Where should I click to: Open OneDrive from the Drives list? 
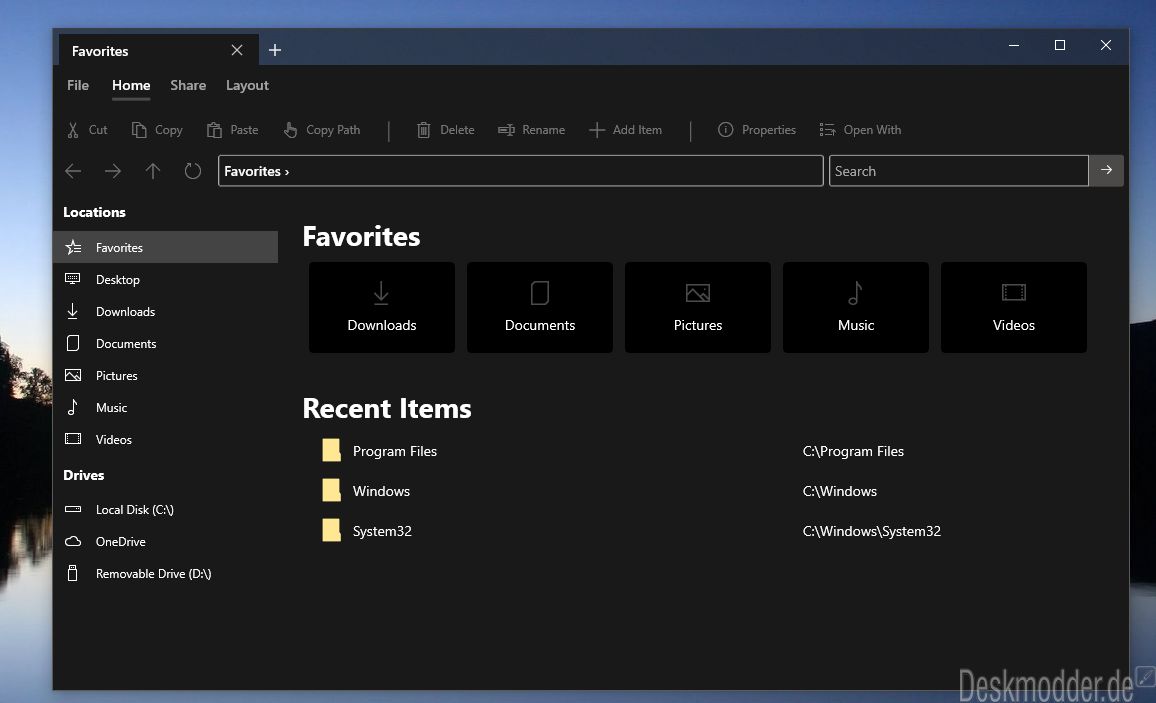120,541
